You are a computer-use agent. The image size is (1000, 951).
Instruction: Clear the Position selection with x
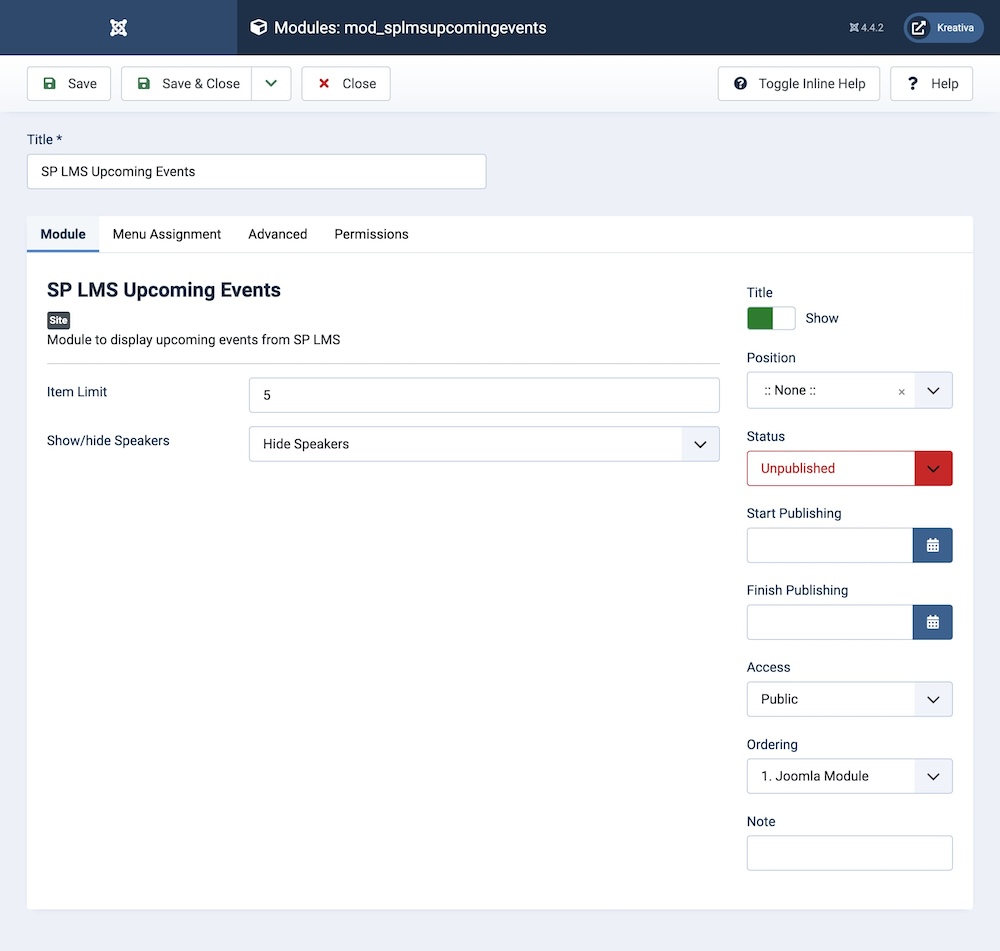pyautogui.click(x=901, y=392)
